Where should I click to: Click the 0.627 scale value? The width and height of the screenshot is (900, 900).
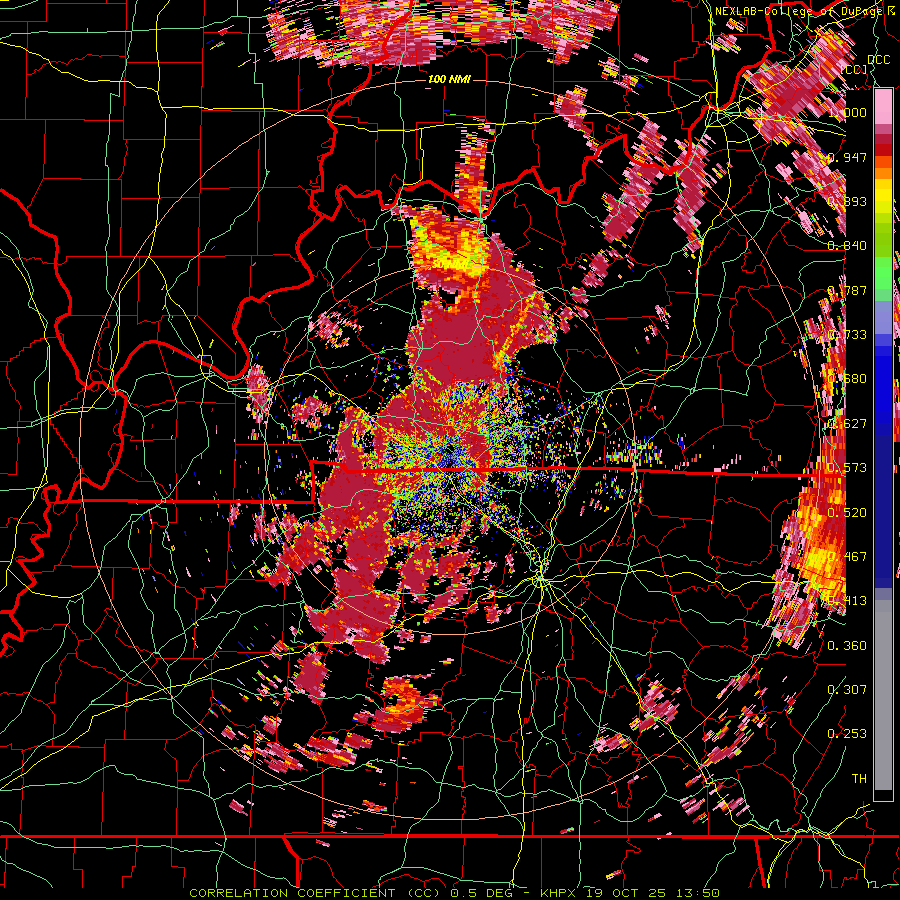[847, 424]
